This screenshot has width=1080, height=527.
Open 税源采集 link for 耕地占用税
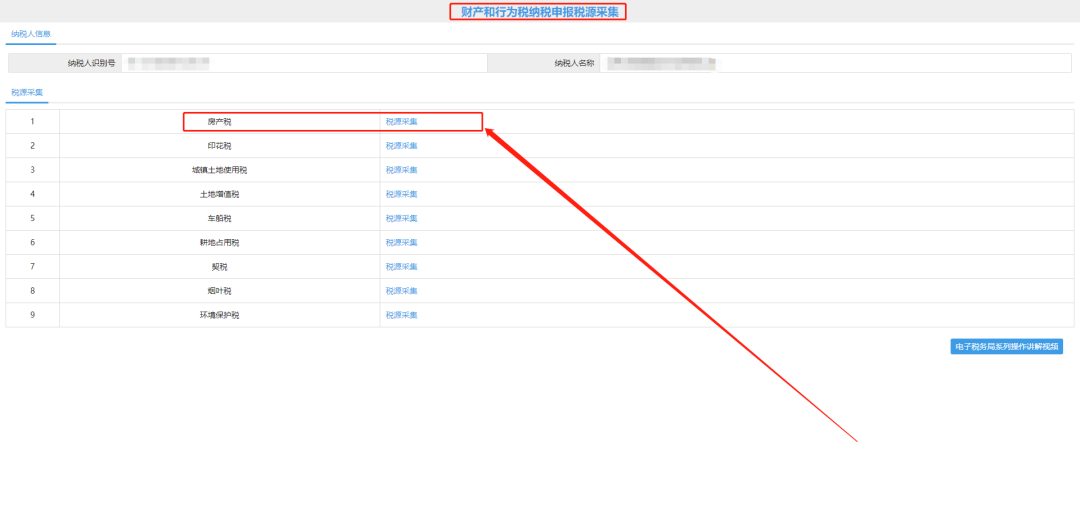pos(401,242)
